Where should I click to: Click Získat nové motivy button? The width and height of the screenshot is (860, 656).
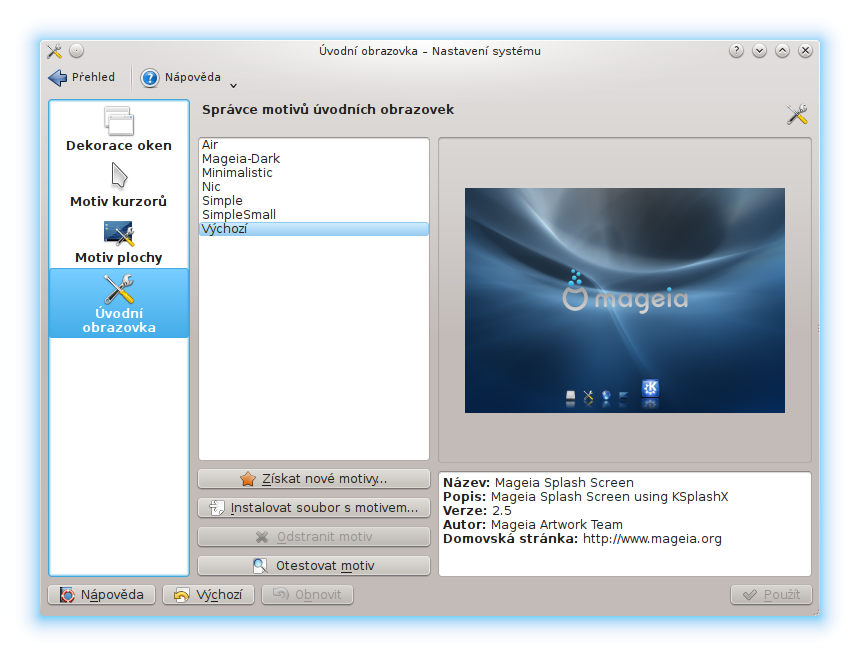pyautogui.click(x=314, y=479)
